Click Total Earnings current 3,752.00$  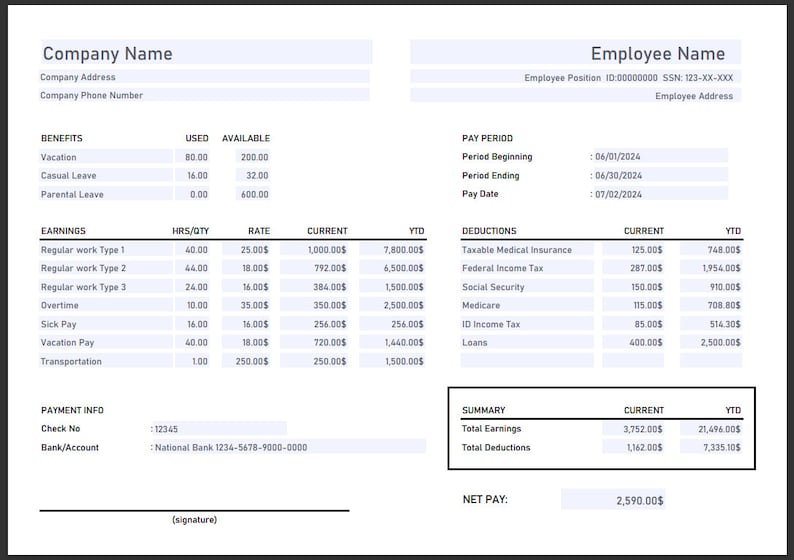[633, 429]
